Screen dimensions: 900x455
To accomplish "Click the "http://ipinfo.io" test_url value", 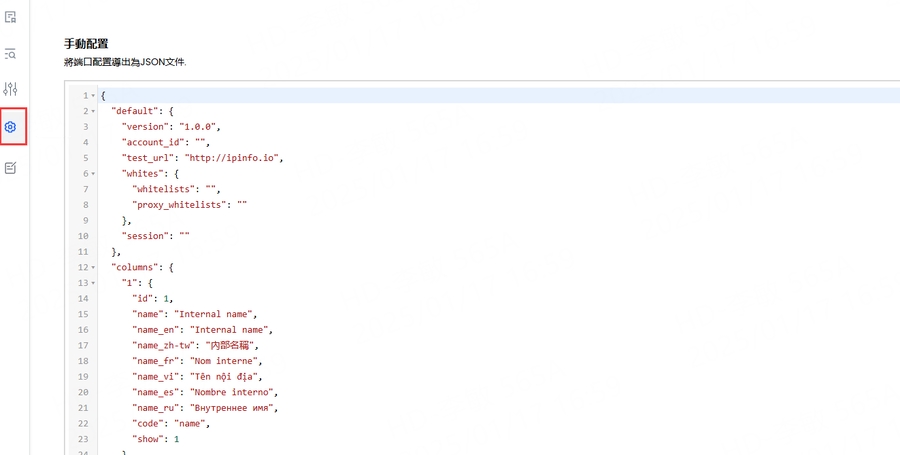I will click(x=234, y=158).
